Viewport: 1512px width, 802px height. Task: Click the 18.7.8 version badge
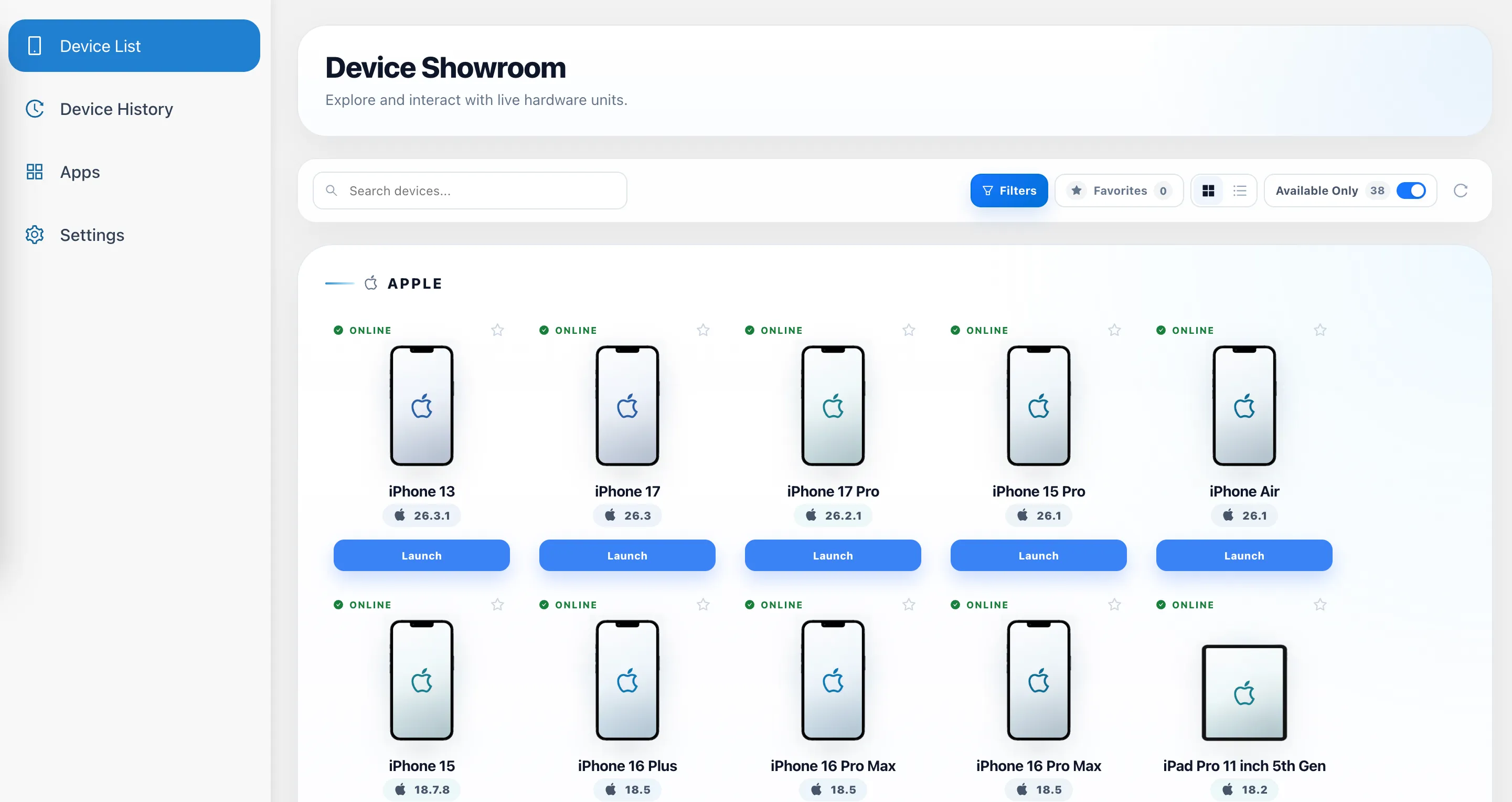coord(421,790)
